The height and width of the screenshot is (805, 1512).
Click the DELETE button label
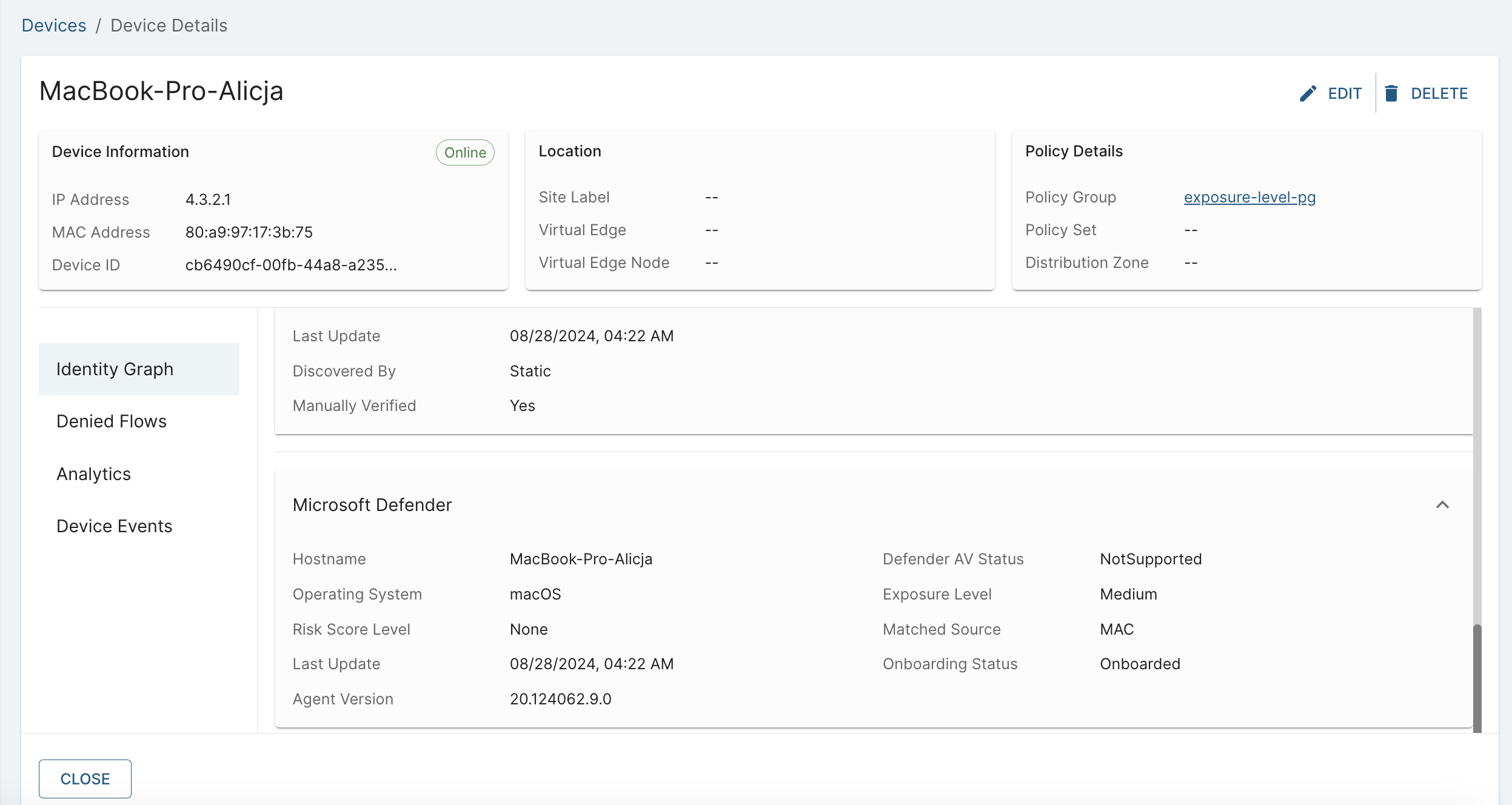tap(1439, 93)
